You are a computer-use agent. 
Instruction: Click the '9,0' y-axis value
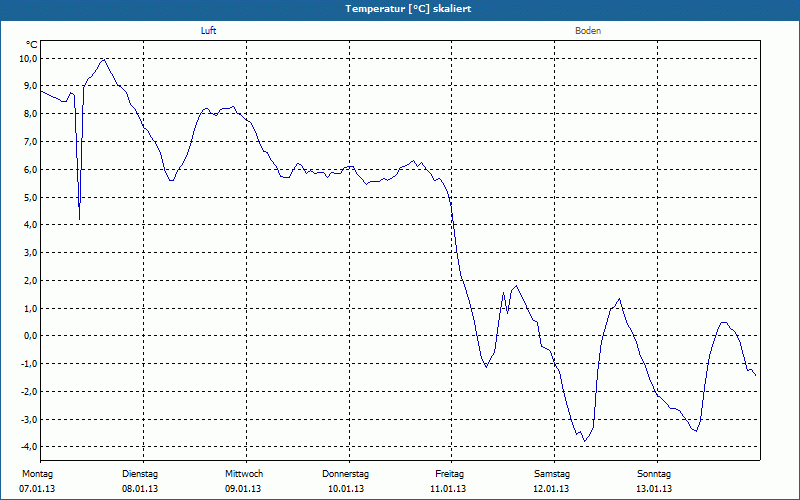click(x=31, y=86)
